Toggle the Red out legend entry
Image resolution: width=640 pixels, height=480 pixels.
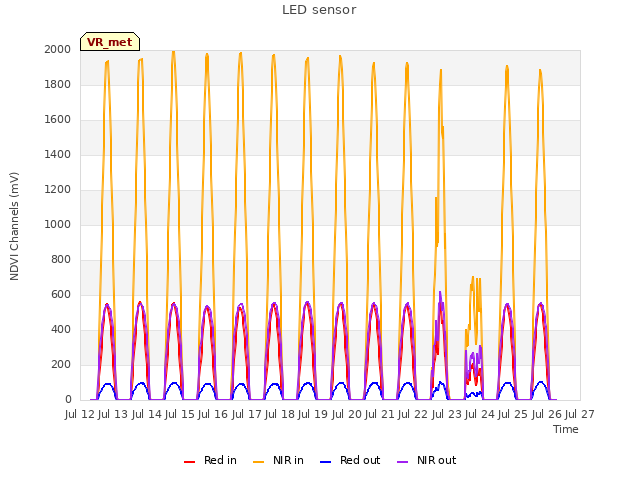click(350, 460)
